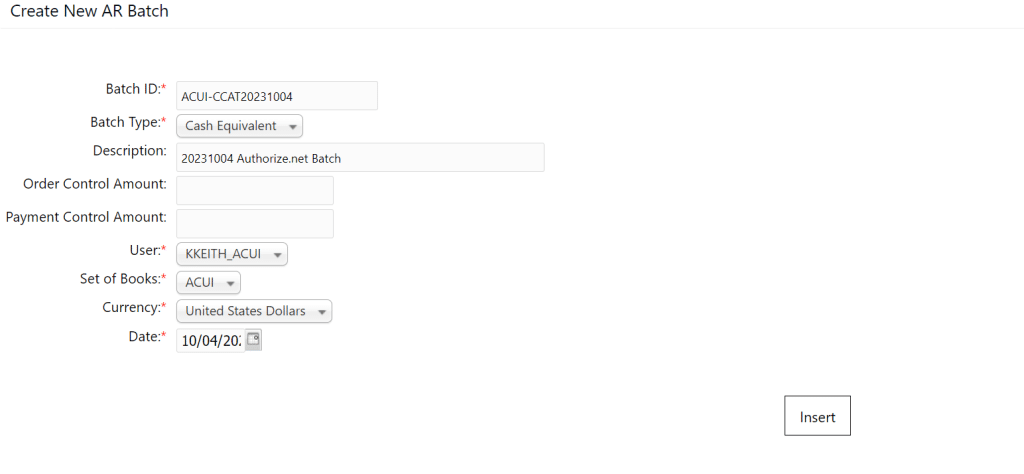Click the Batch Type dropdown arrow
1024x474 pixels.
pos(293,127)
